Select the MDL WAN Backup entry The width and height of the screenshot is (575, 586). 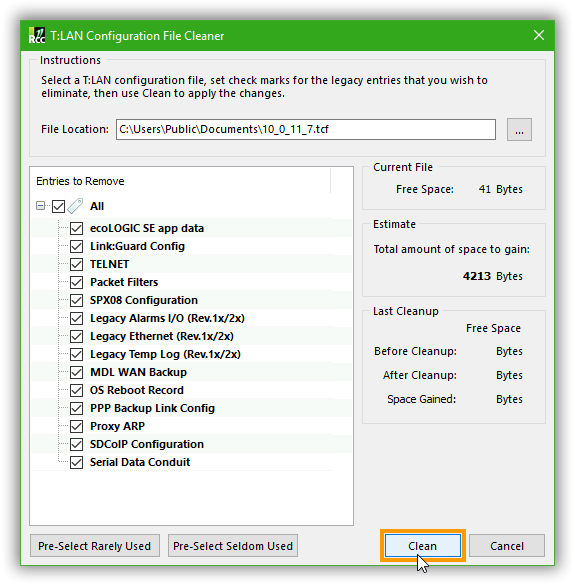click(138, 372)
